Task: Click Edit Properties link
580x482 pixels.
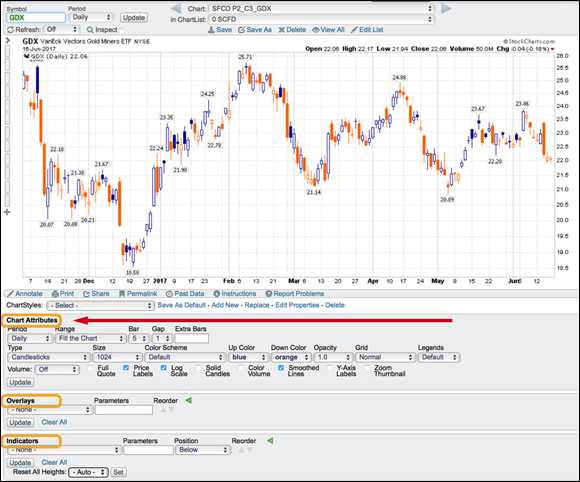Action: (297, 305)
